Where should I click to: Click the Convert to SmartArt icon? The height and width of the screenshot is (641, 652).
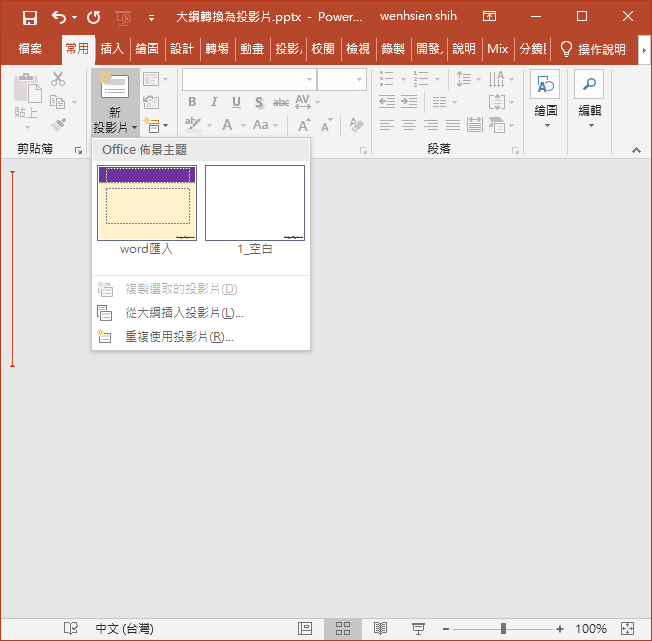tap(497, 125)
